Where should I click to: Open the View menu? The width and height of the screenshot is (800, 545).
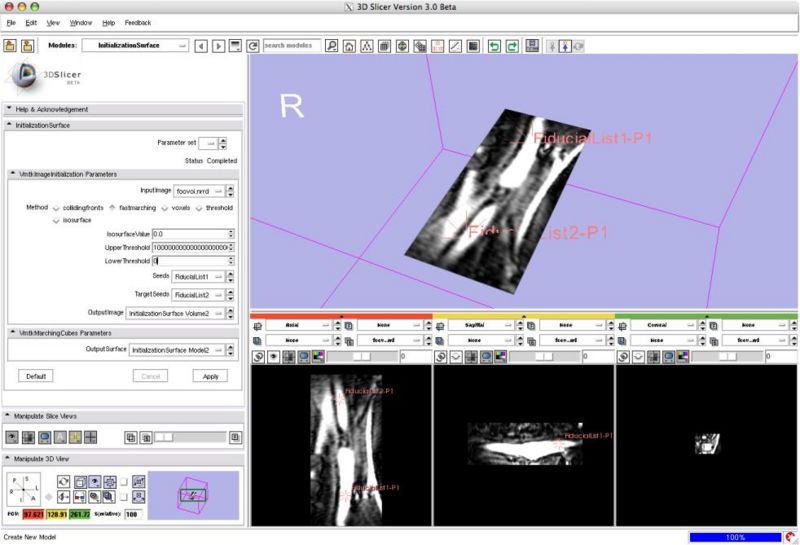[x=53, y=23]
